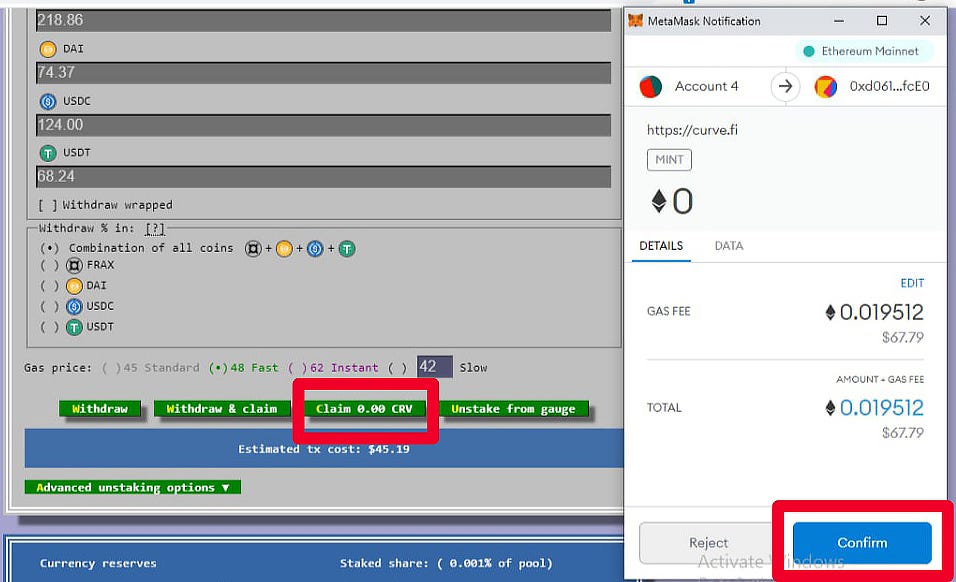Select the USDC withdraw radio option

point(49,306)
